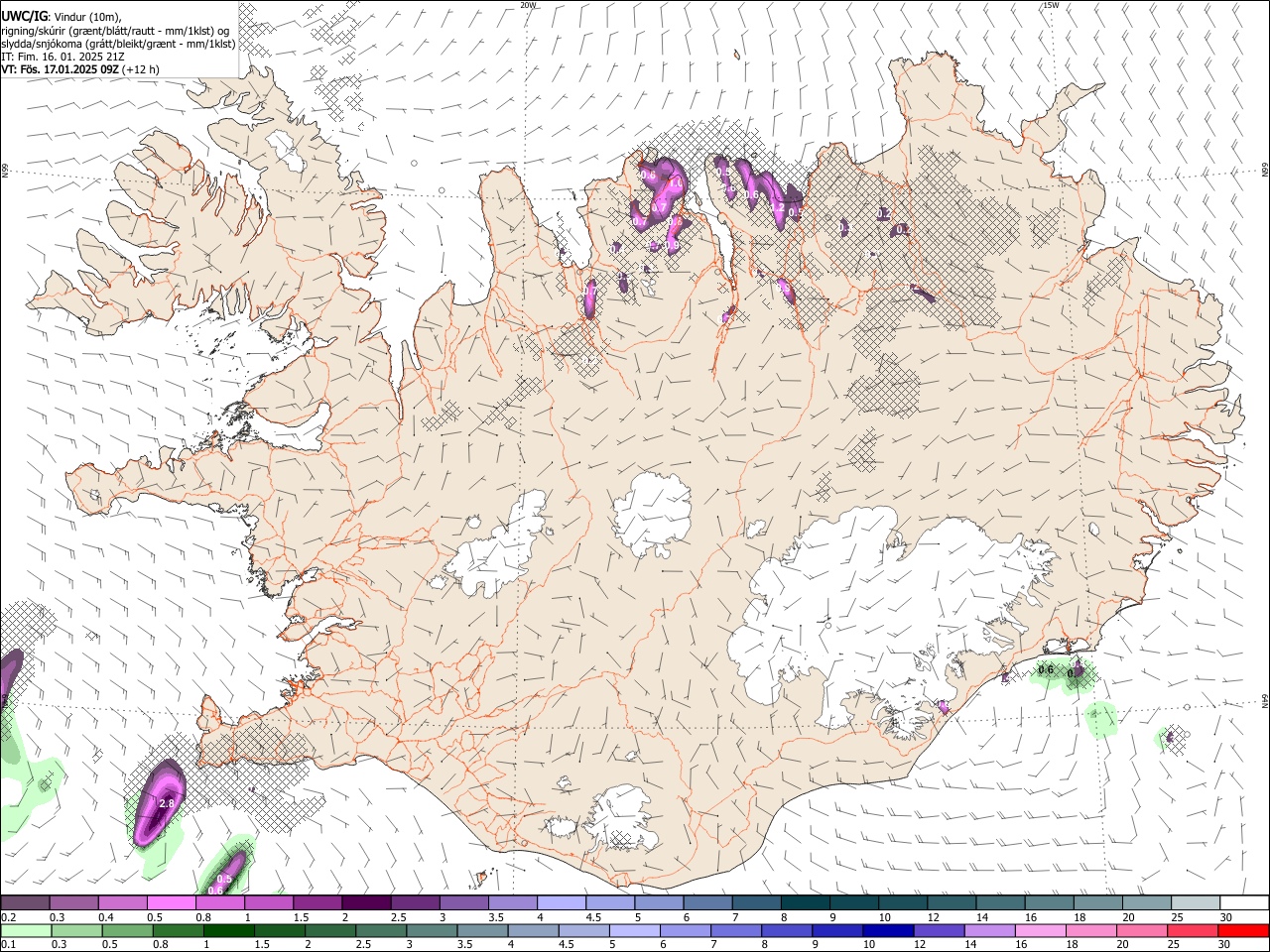Click the initial time line 'IT: Fim. 16. 01. 2025 21Z'
This screenshot has width=1270, height=952.
coord(63,57)
